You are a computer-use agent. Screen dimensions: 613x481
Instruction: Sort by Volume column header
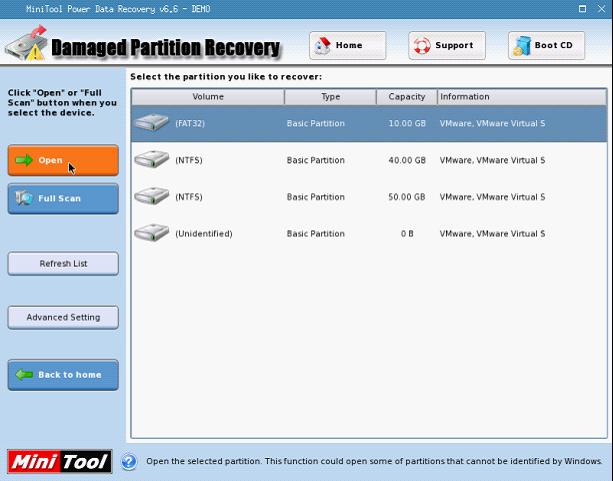coord(208,97)
